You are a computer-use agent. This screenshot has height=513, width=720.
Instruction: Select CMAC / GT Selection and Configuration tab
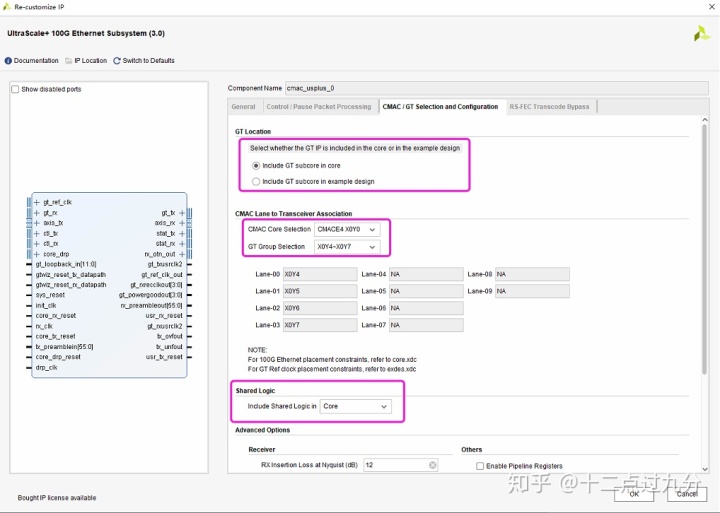click(x=440, y=107)
